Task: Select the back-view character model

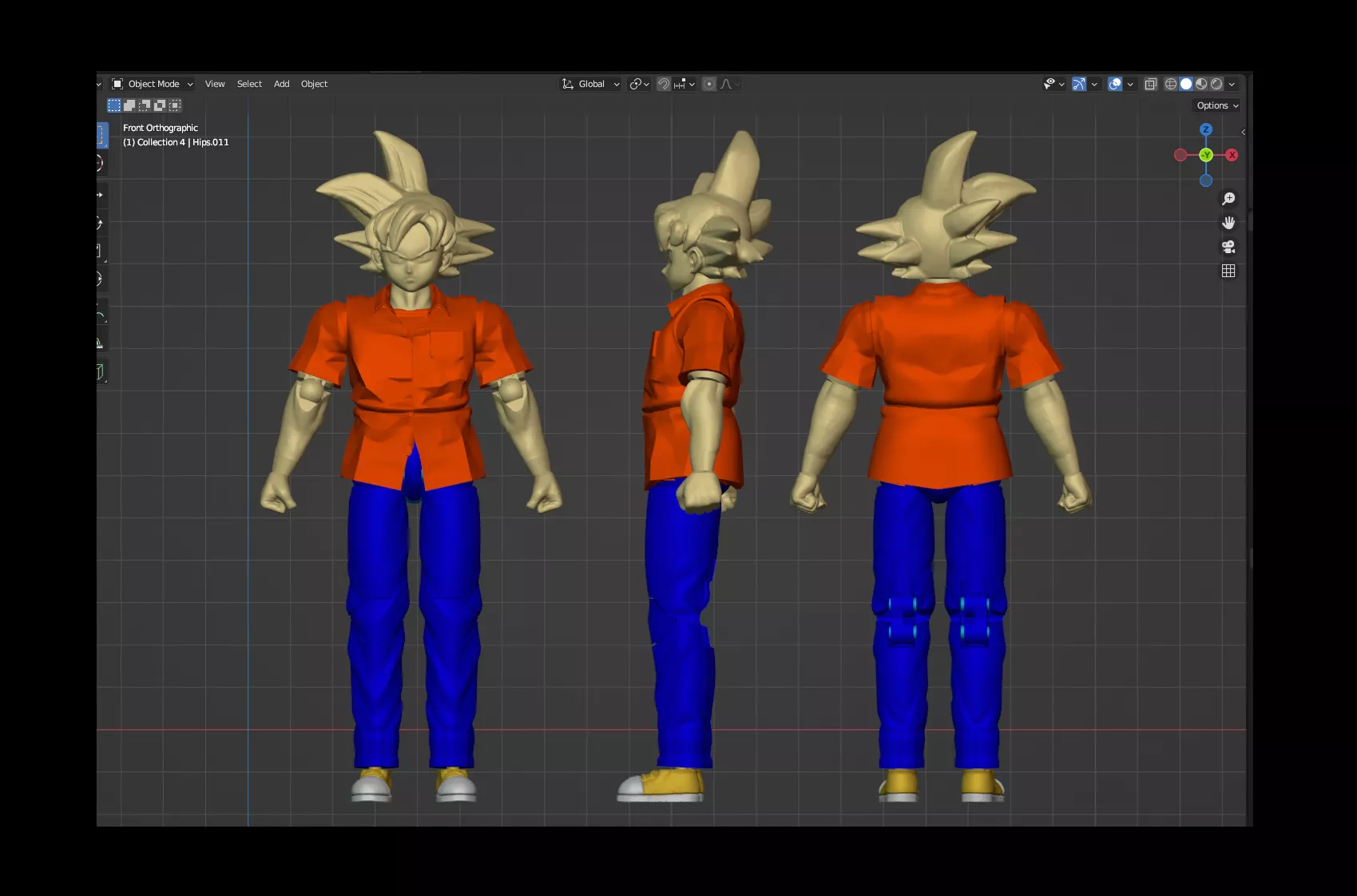Action: click(941, 466)
